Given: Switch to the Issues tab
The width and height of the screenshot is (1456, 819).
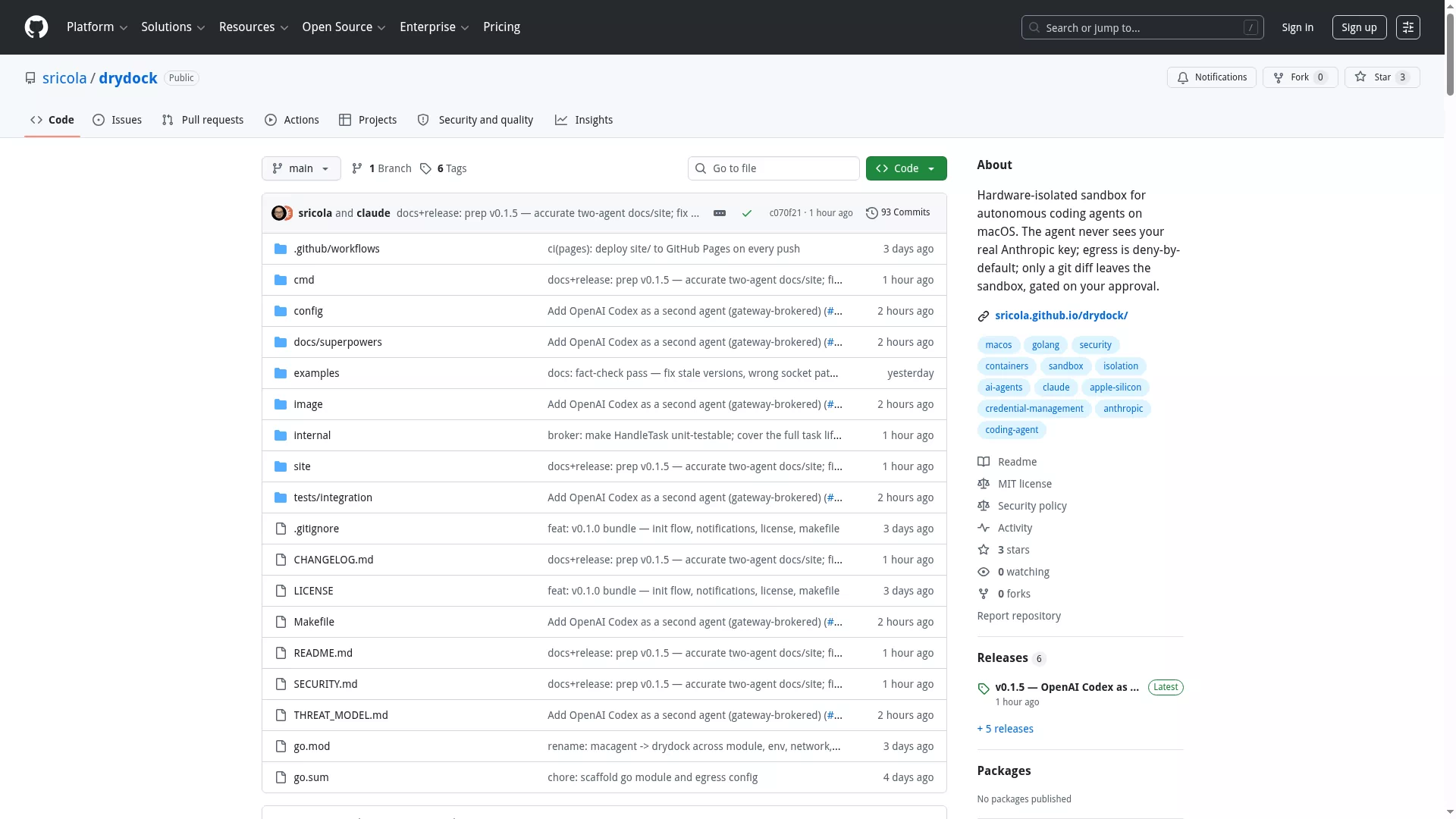Looking at the screenshot, I should (118, 120).
